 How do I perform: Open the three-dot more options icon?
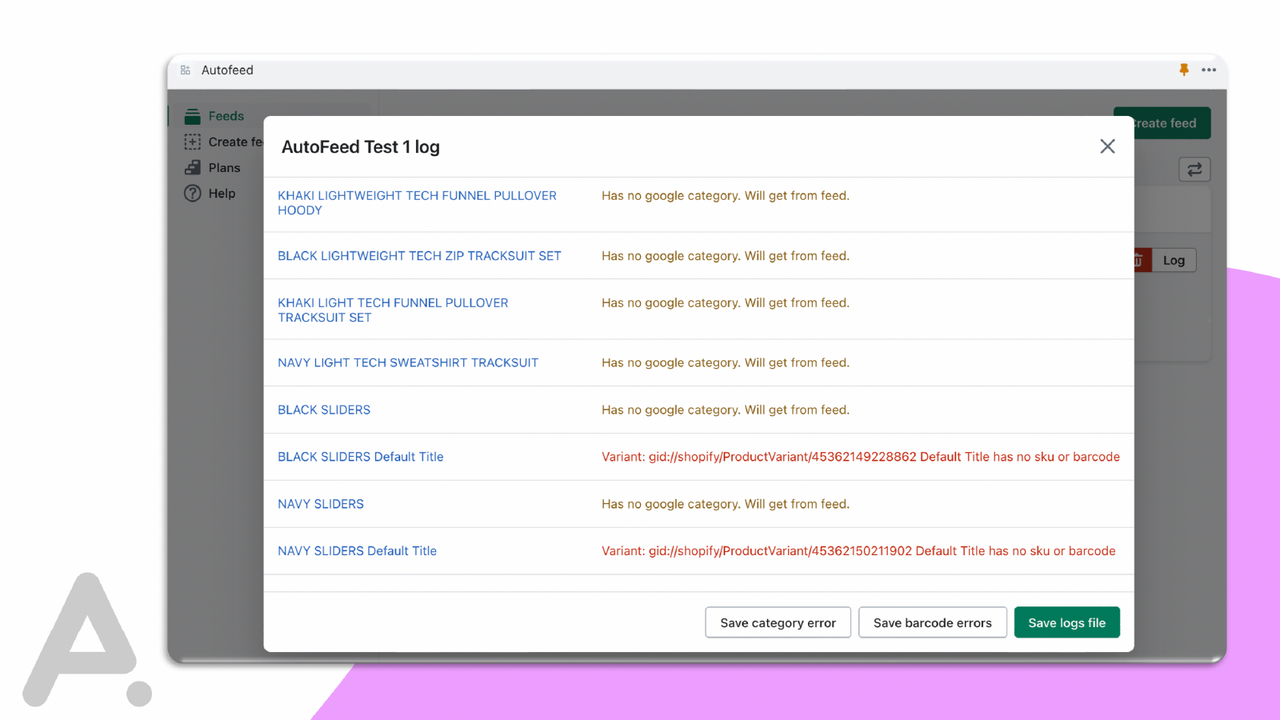[1209, 70]
